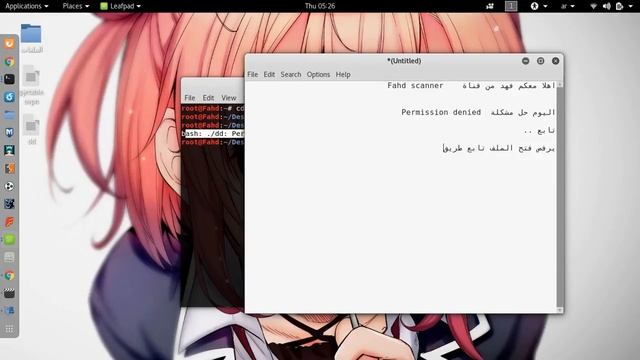The image size is (640, 360).
Task: Click the highlighted 'bash: ./dd:' terminal line
Action: tap(213, 134)
